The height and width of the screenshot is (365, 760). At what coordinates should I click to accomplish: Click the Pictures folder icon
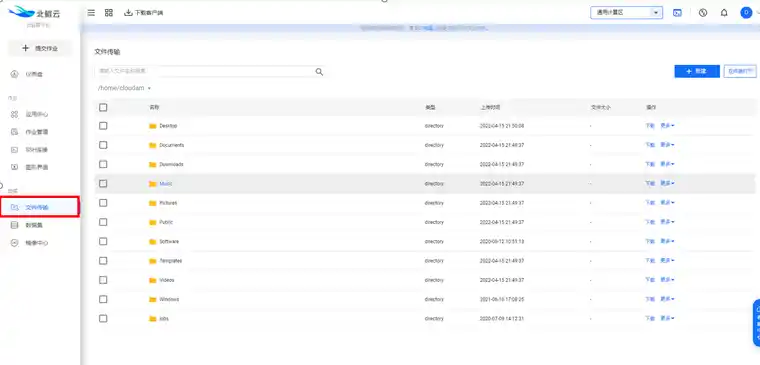pos(153,203)
